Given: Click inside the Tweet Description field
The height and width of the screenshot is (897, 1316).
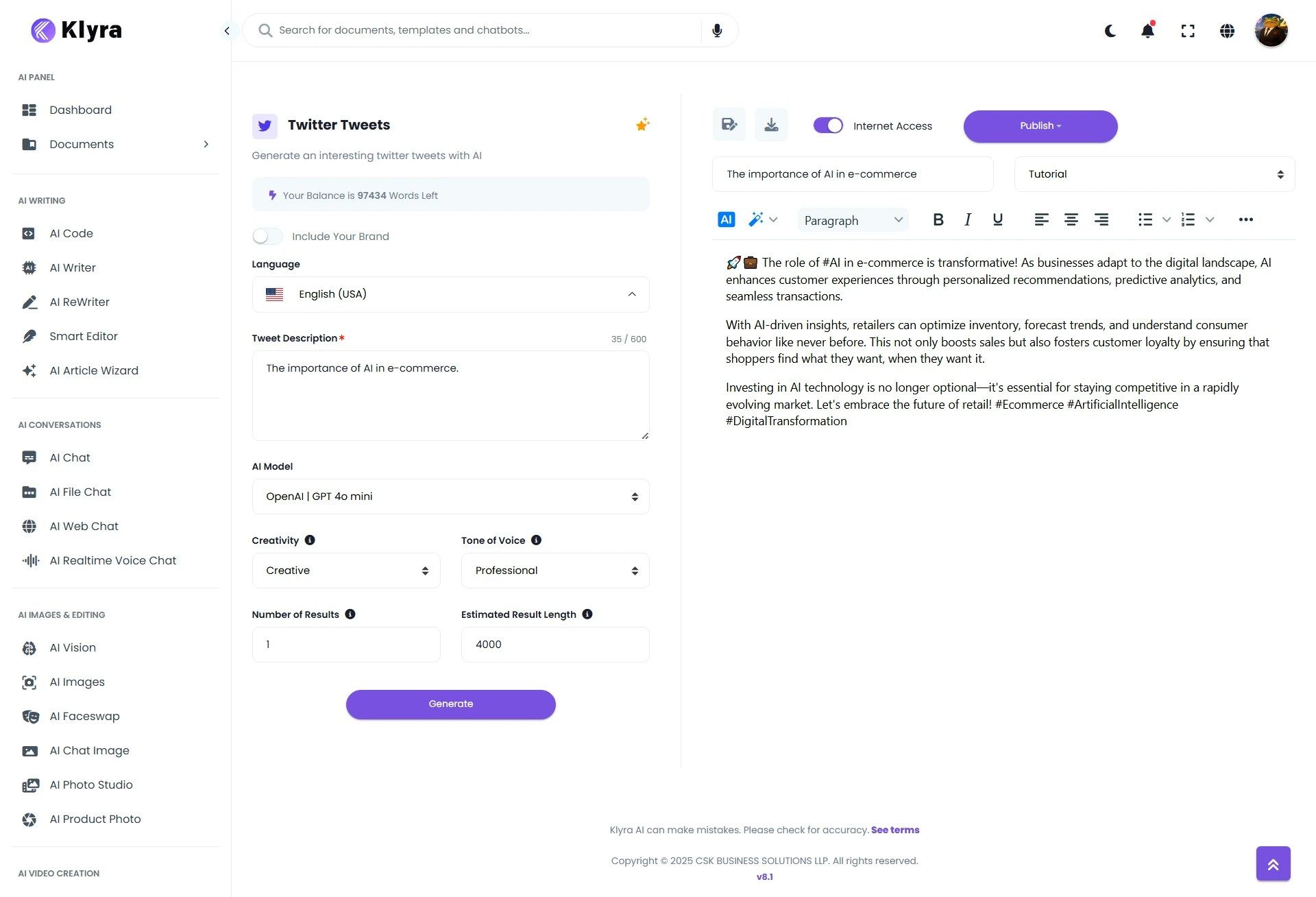Looking at the screenshot, I should click(x=450, y=395).
